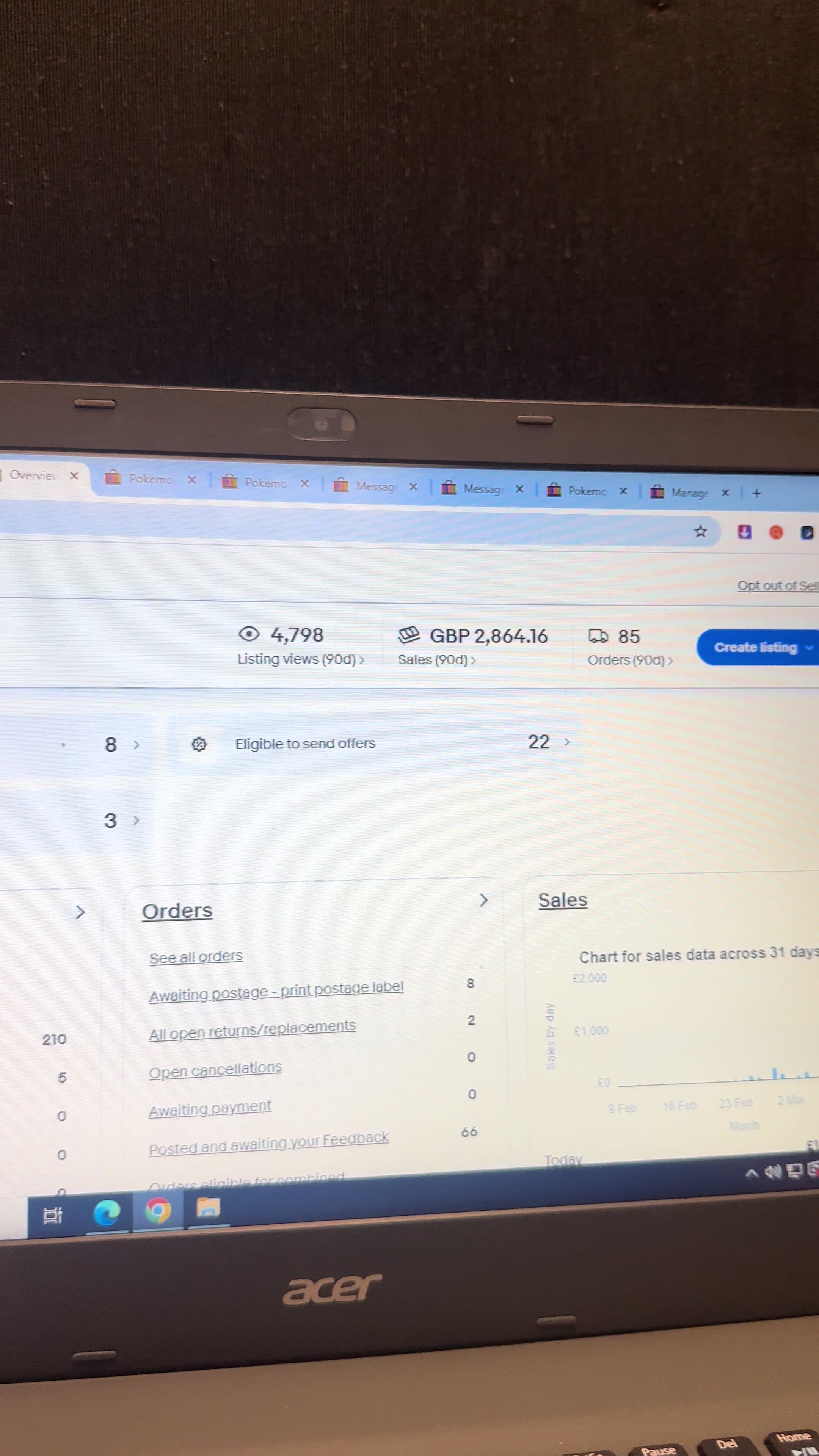Click the 85 orders figure
Screen dimensions: 819x1456
pyautogui.click(x=629, y=637)
